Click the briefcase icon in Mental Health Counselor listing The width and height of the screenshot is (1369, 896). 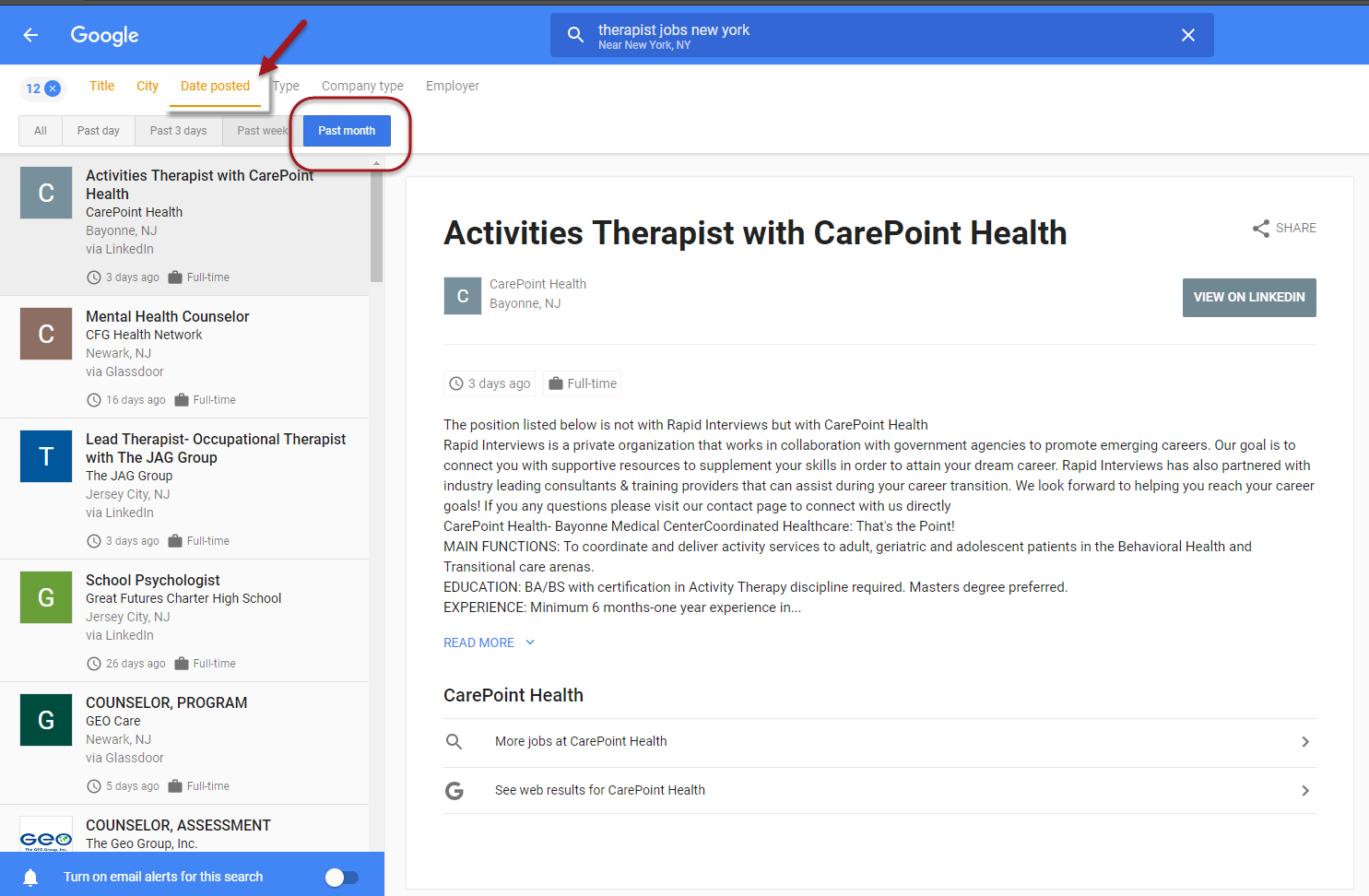click(x=182, y=400)
